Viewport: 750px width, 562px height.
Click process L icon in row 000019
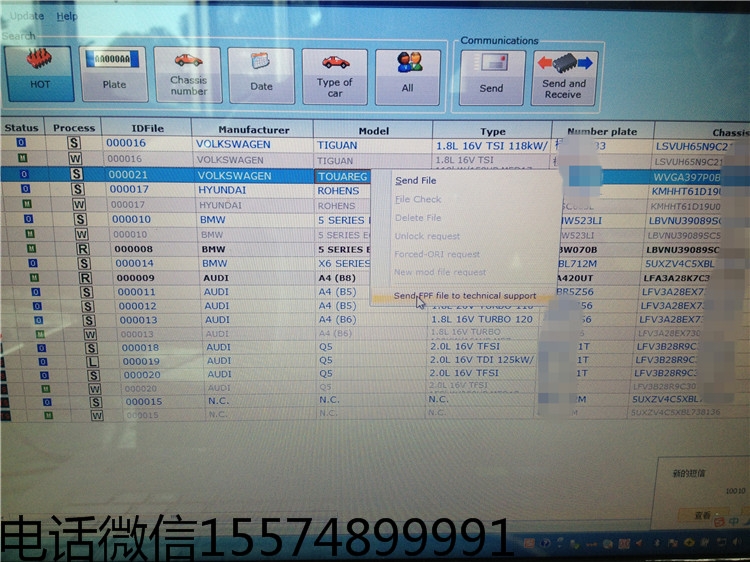(x=92, y=362)
